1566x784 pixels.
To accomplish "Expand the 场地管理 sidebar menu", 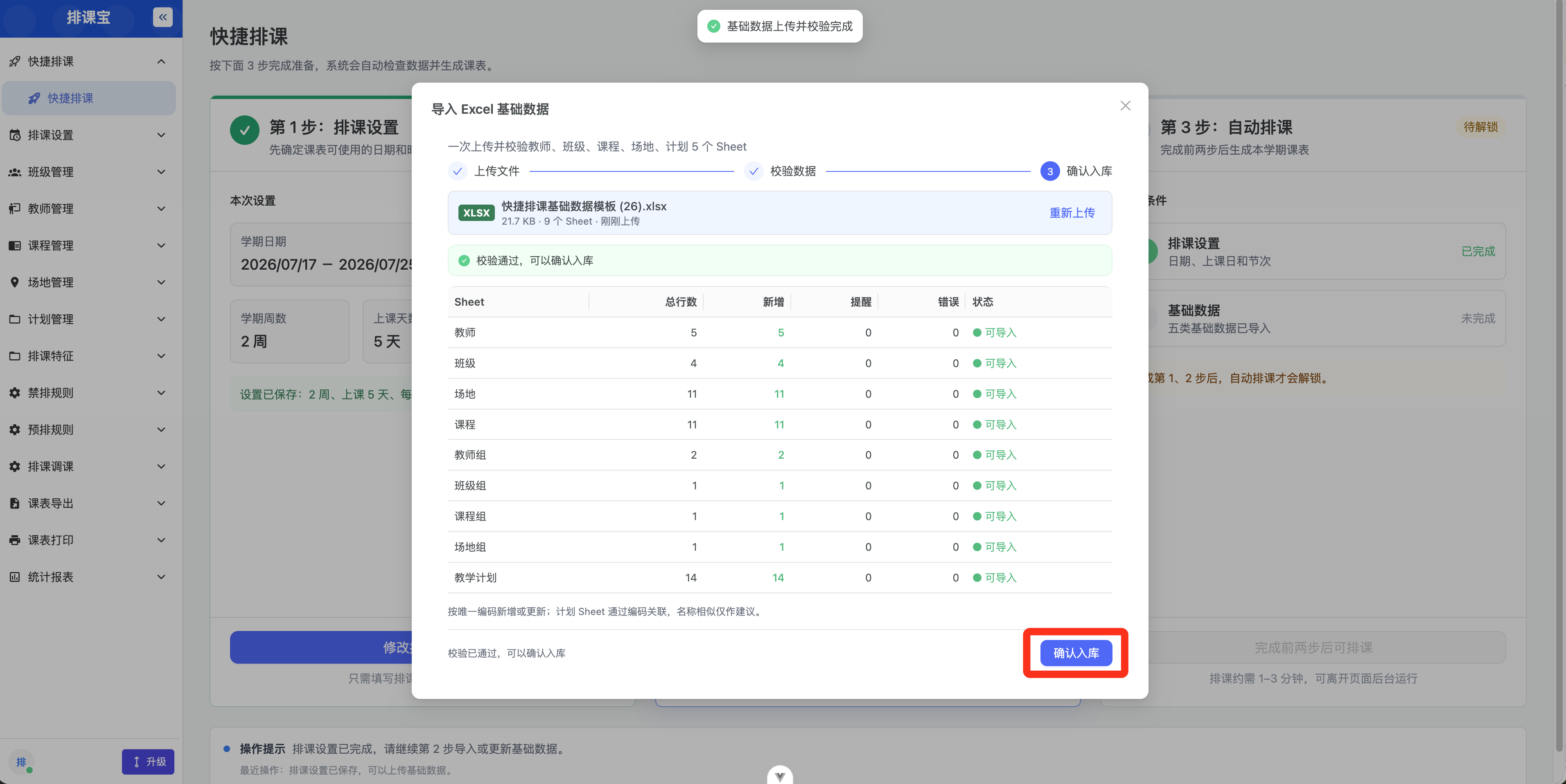I will pos(161,282).
